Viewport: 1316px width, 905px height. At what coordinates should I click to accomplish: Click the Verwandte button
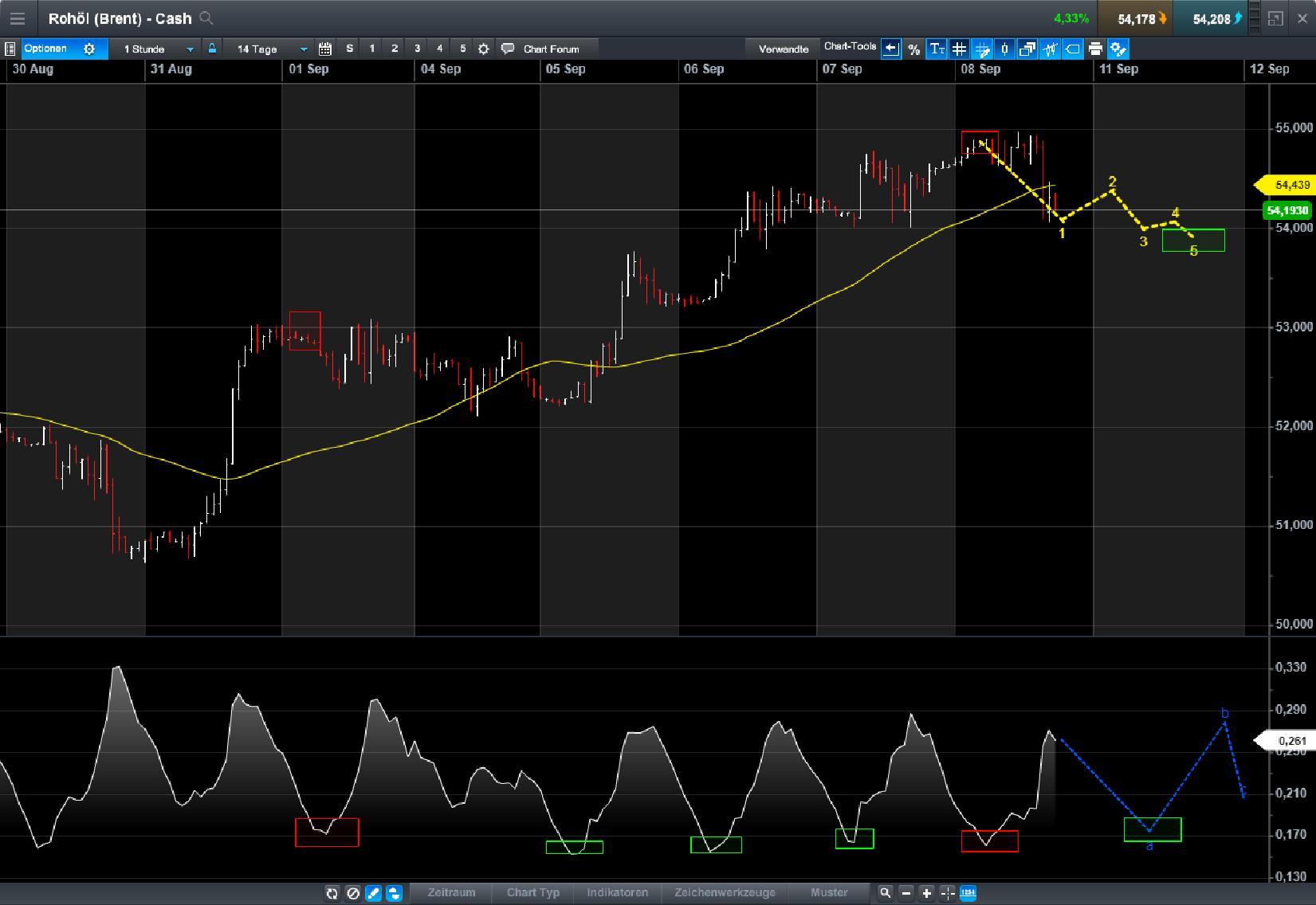click(x=784, y=49)
